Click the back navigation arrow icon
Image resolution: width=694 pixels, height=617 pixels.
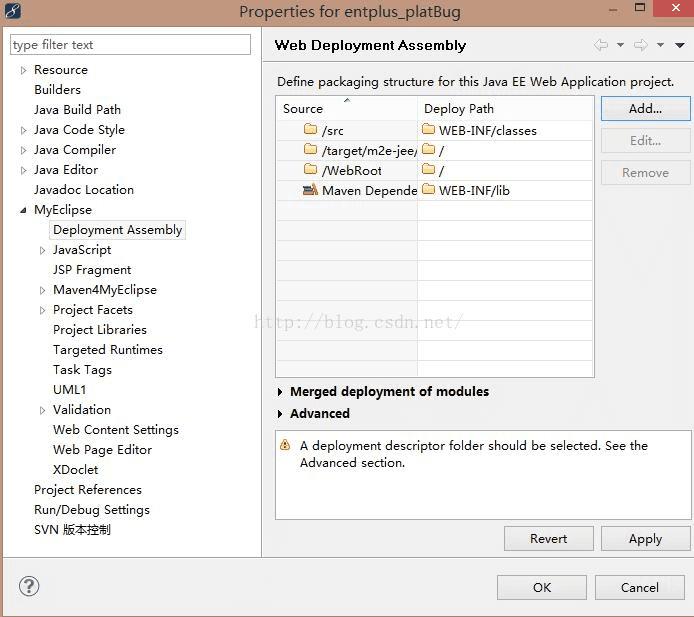[x=600, y=45]
